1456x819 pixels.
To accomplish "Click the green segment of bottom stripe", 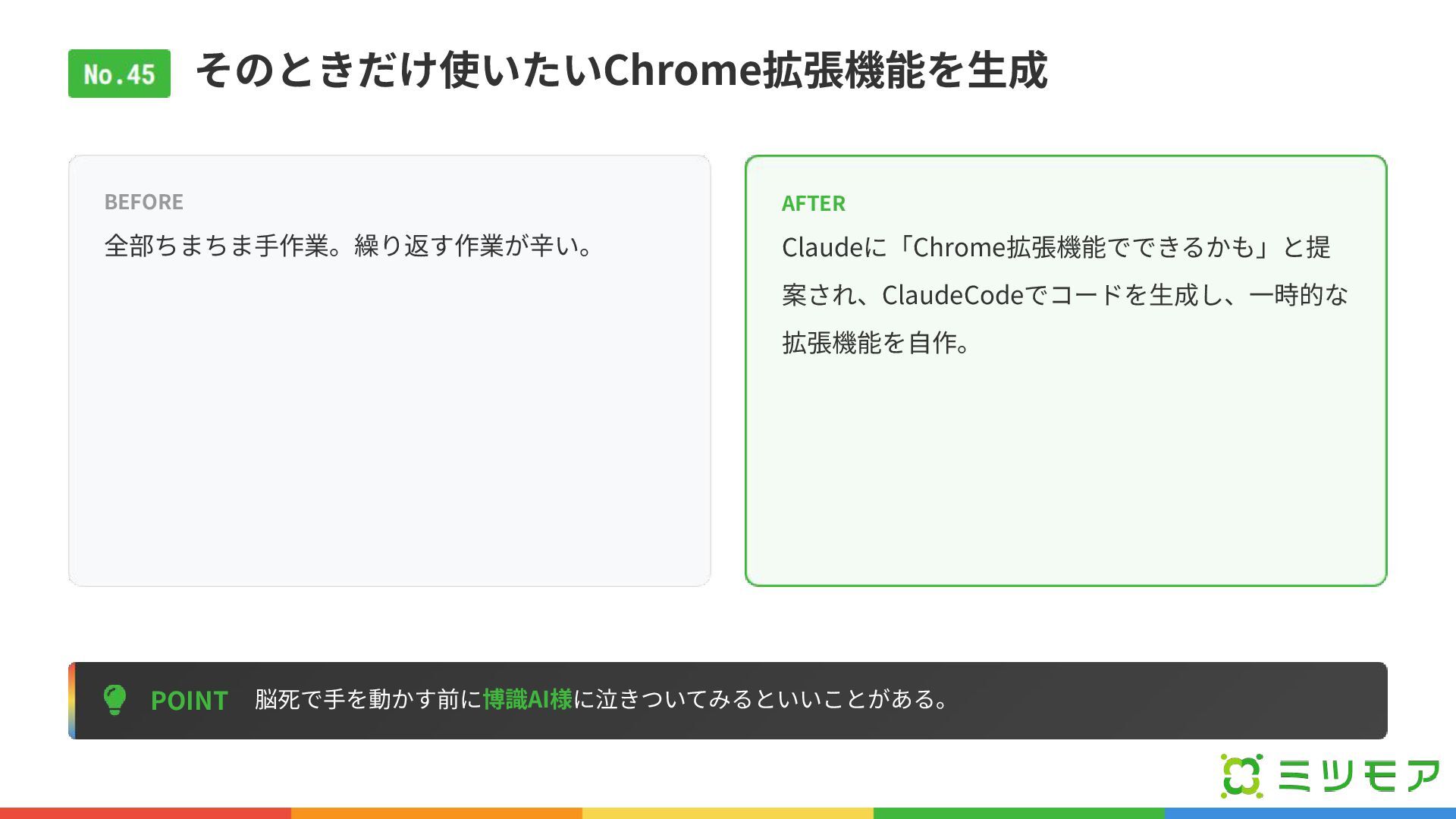I will click(1019, 813).
